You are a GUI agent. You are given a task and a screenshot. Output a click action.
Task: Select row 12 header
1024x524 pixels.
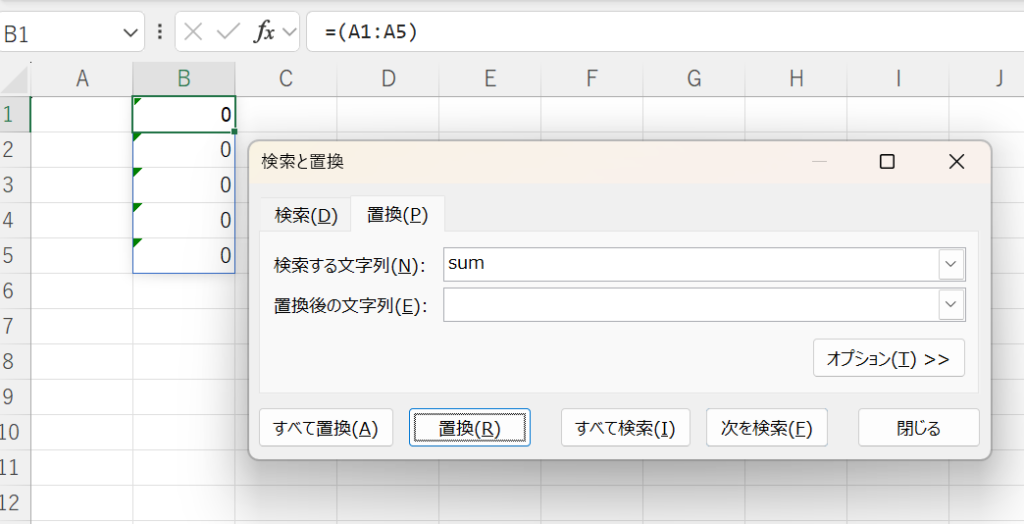tap(14, 502)
